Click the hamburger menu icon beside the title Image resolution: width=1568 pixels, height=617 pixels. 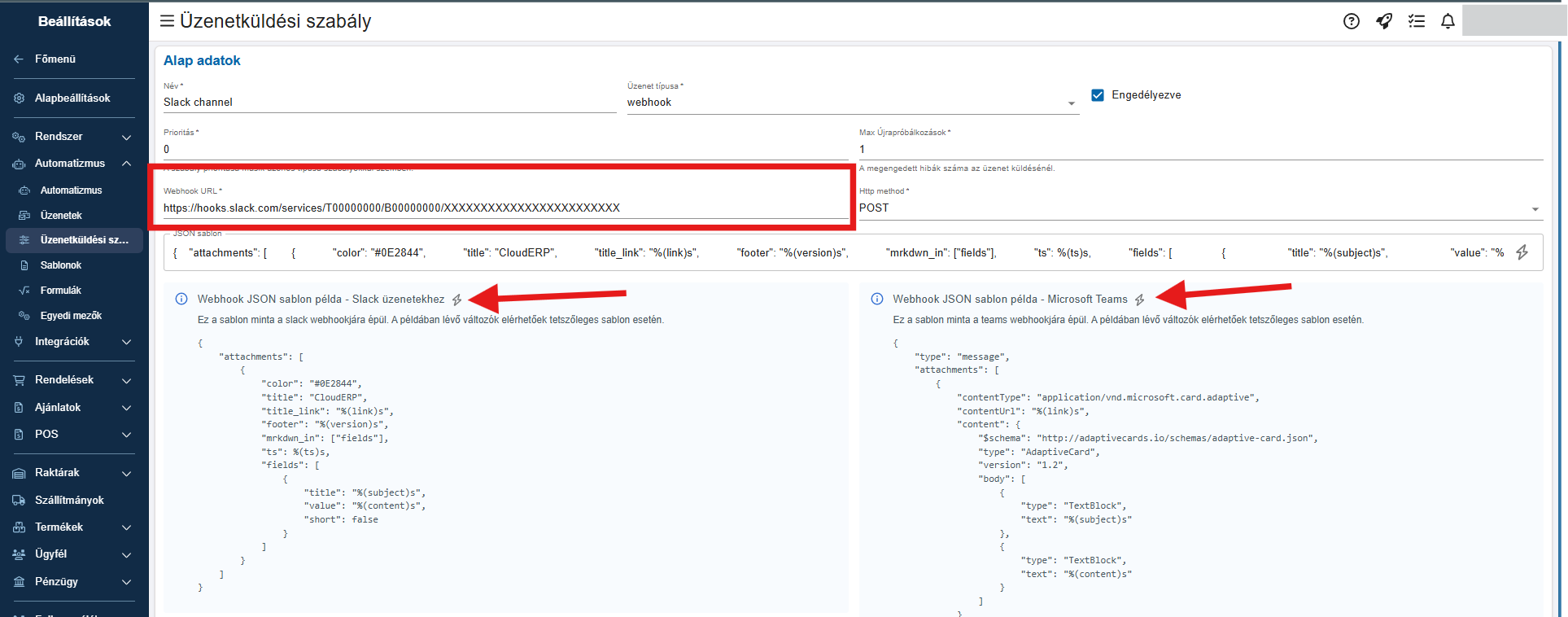167,21
